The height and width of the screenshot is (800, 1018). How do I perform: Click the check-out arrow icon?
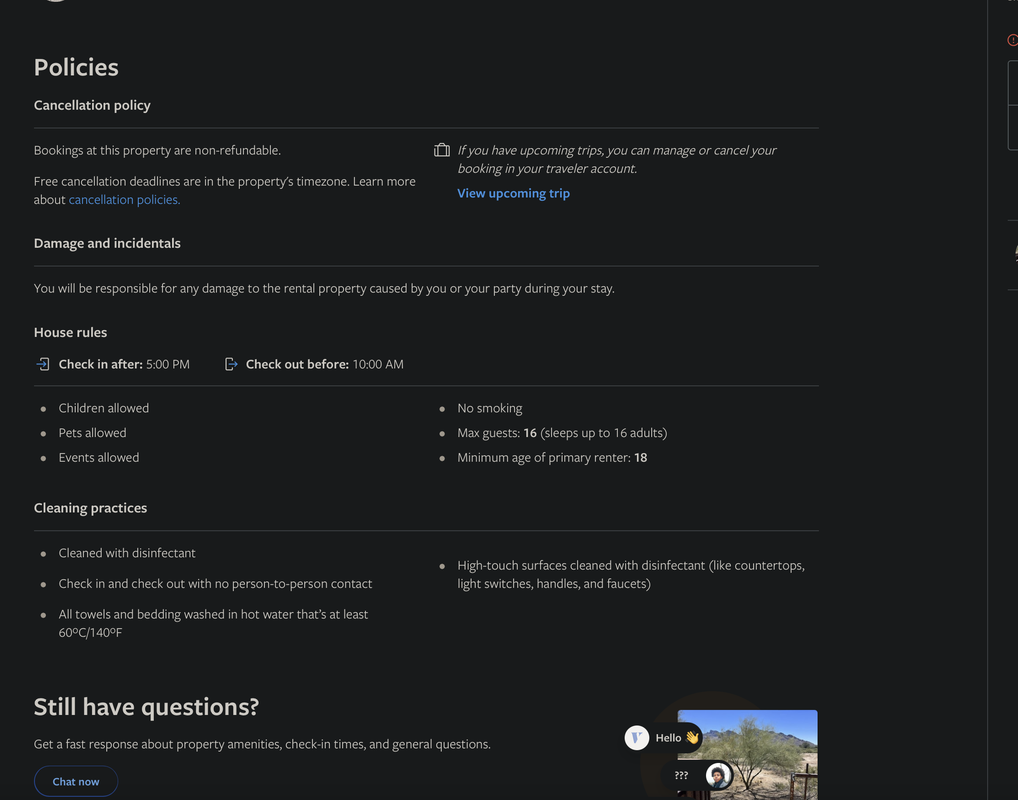(231, 364)
